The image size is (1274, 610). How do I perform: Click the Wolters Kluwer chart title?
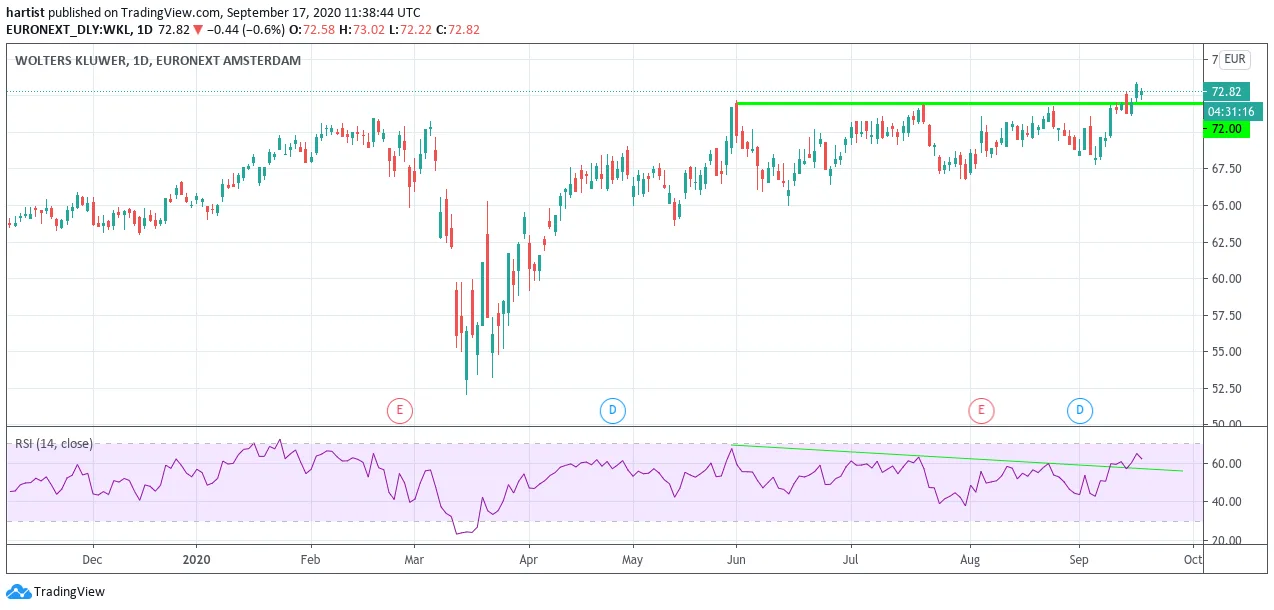pyautogui.click(x=158, y=60)
